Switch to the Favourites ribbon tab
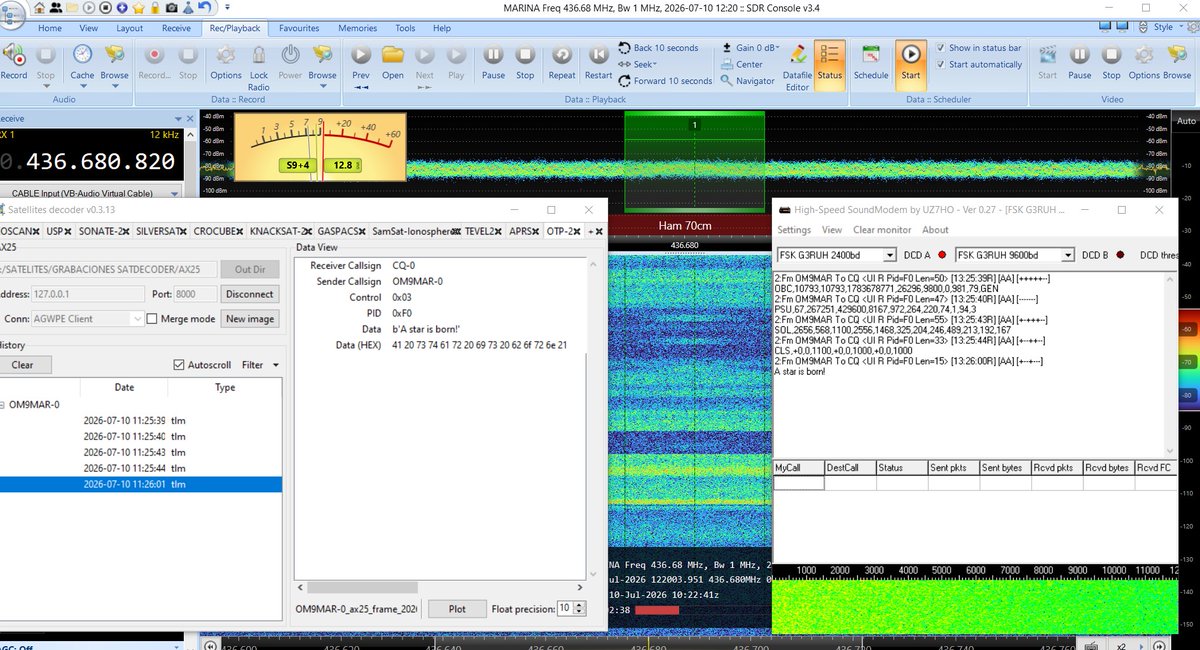This screenshot has height=650, width=1200. 299,28
